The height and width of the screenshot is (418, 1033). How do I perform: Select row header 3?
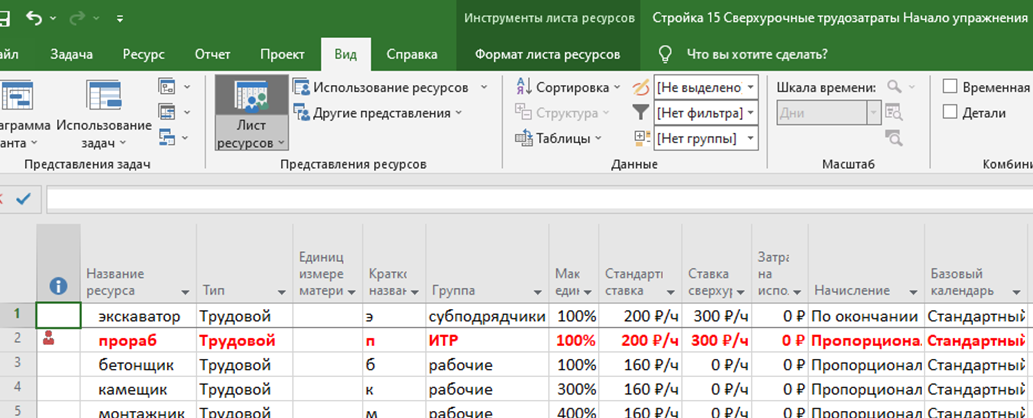click(x=18, y=365)
